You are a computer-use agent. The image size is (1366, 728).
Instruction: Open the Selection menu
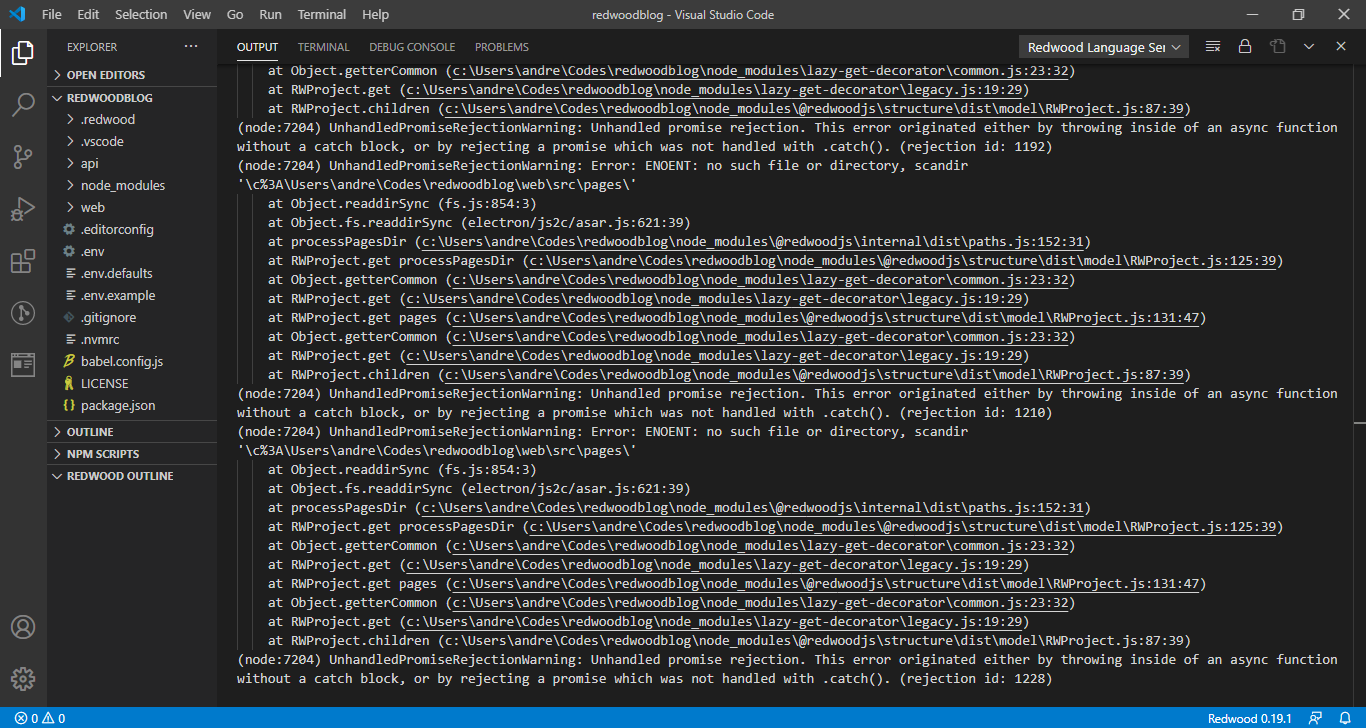[141, 15]
